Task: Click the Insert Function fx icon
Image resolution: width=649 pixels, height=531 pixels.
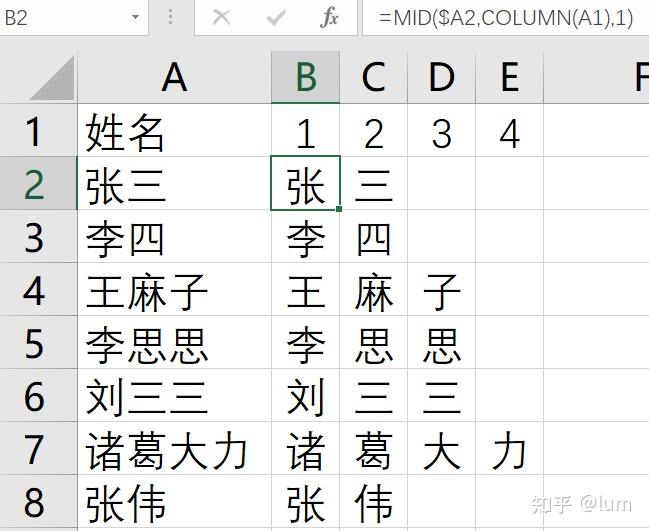Action: (x=329, y=18)
